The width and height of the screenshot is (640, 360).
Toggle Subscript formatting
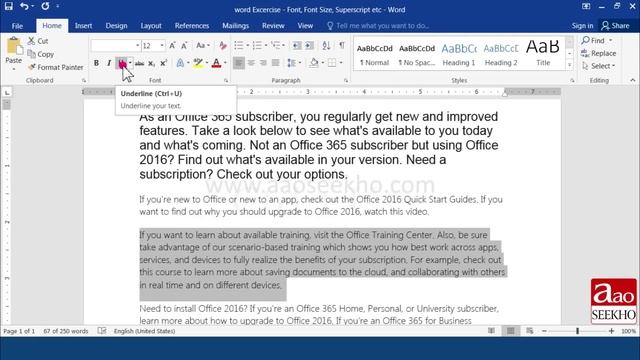(x=151, y=63)
